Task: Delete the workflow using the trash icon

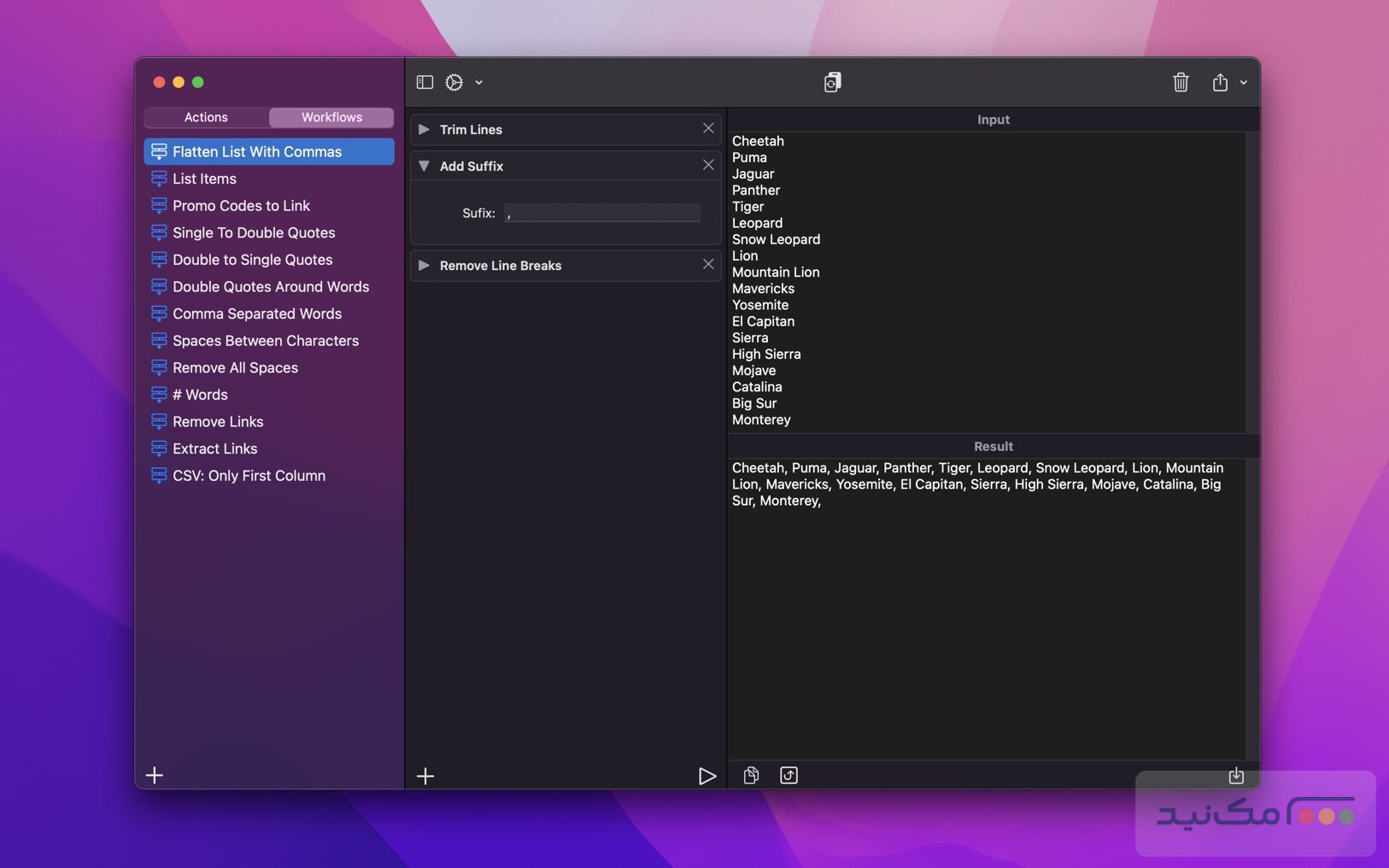Action: pos(1181,82)
